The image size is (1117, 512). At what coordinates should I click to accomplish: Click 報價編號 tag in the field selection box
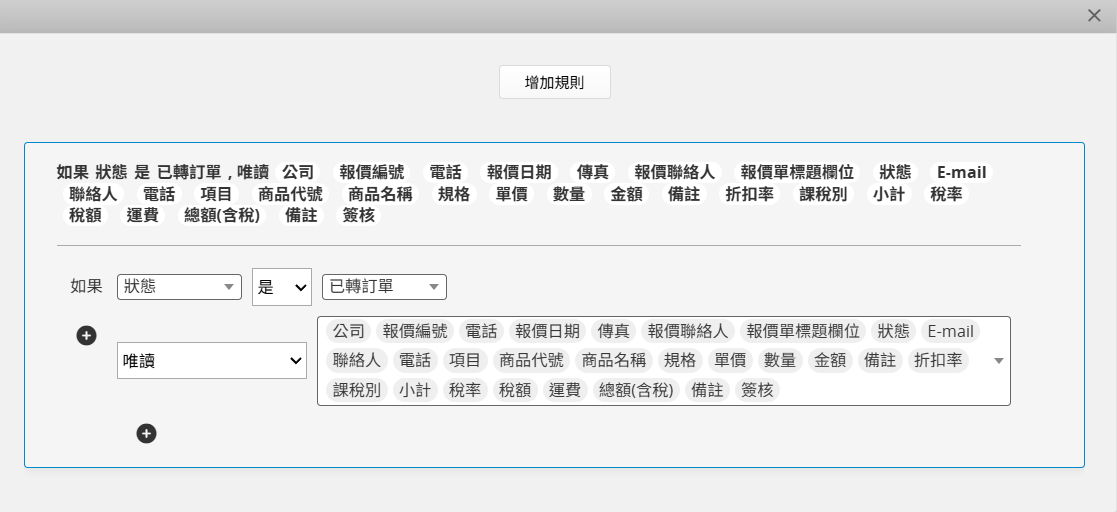pos(414,331)
